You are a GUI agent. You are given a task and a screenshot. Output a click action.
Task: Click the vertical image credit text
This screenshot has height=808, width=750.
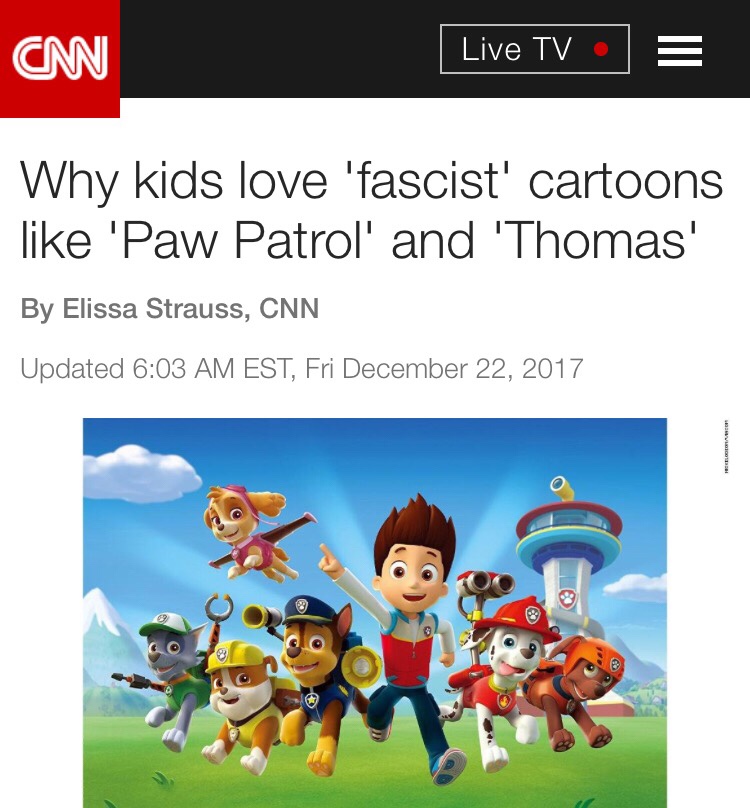[x=726, y=447]
